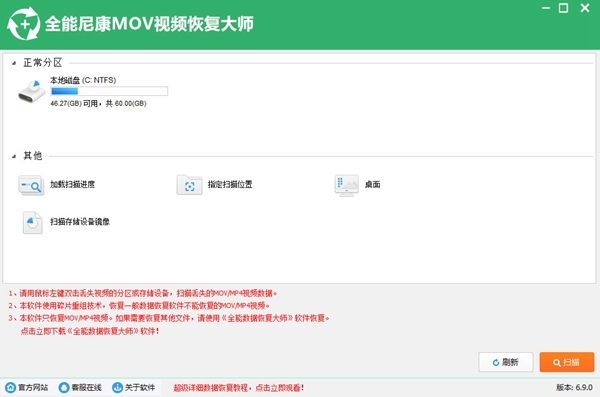This screenshot has width=600, height=397.
Task: Click the 46.27(GB) 可用 disk space text
Action: tap(98, 103)
